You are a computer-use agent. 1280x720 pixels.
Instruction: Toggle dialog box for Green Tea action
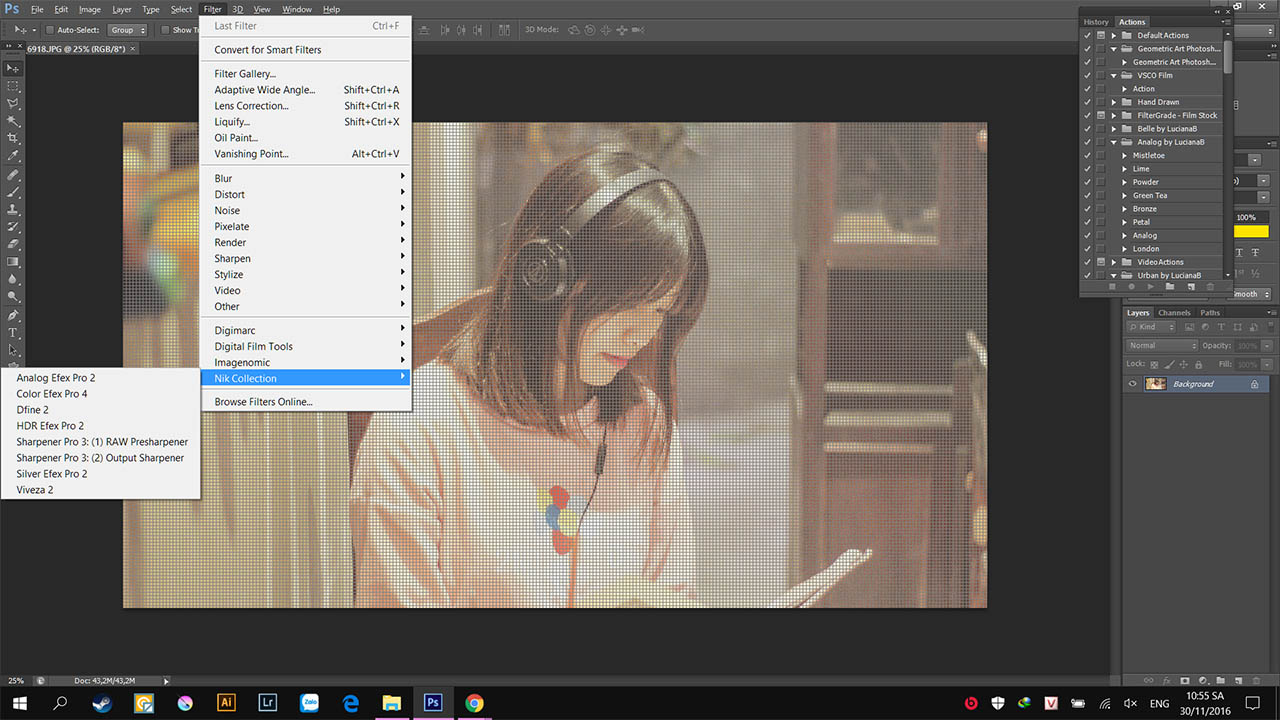tap(1101, 195)
